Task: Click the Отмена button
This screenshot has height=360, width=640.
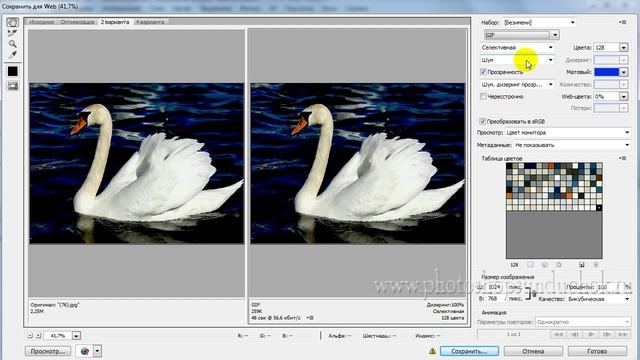Action: tap(533, 351)
